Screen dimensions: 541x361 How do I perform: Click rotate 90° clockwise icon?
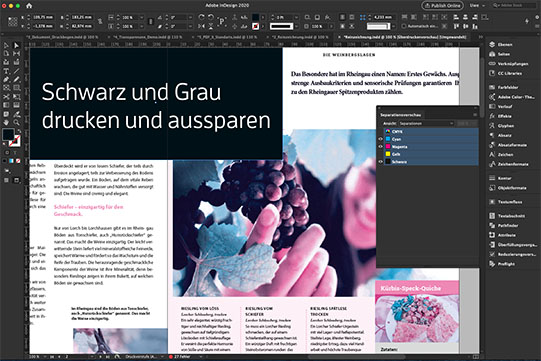click(x=202, y=17)
